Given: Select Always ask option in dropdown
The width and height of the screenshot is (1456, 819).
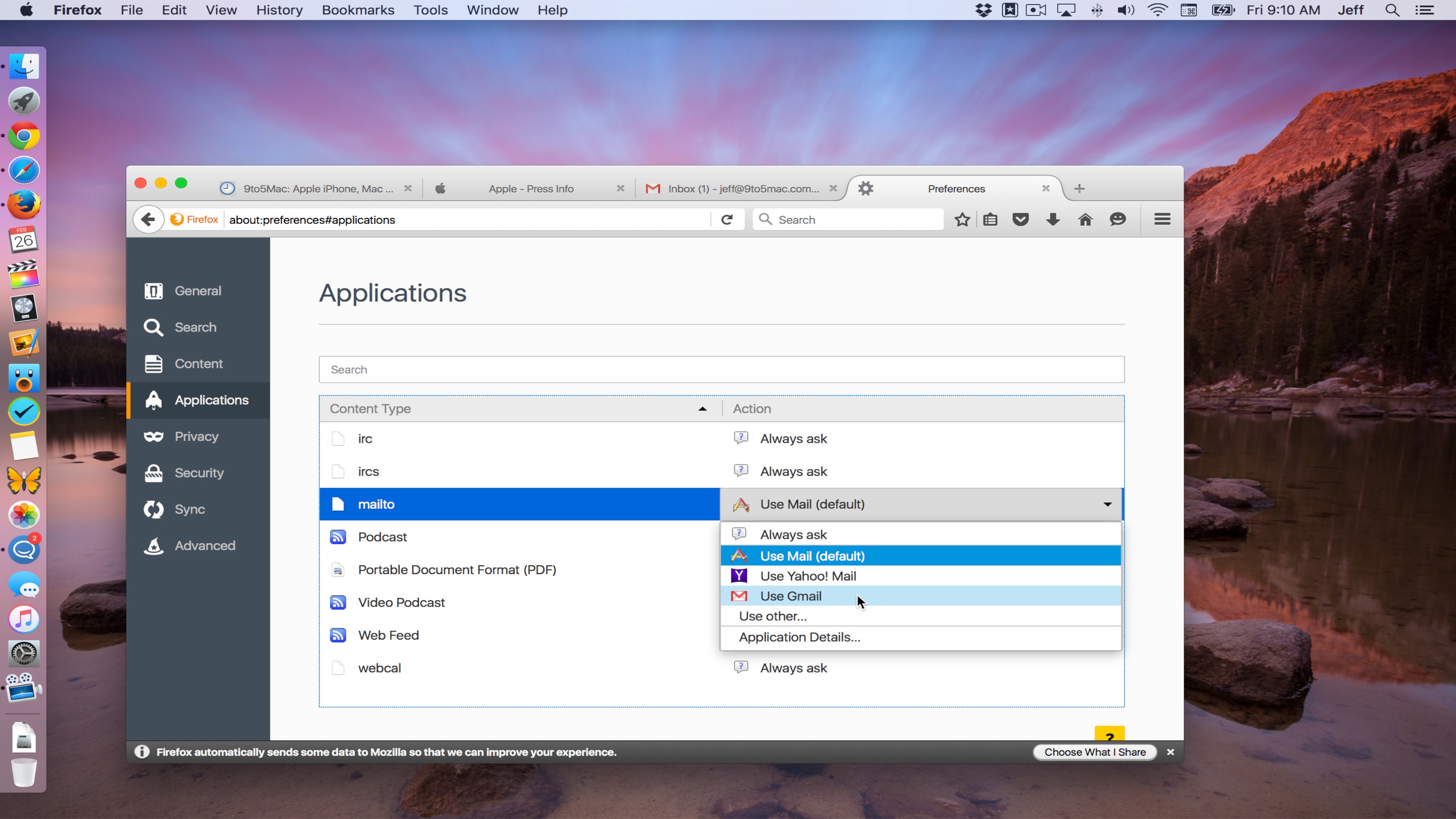Looking at the screenshot, I should 793,534.
